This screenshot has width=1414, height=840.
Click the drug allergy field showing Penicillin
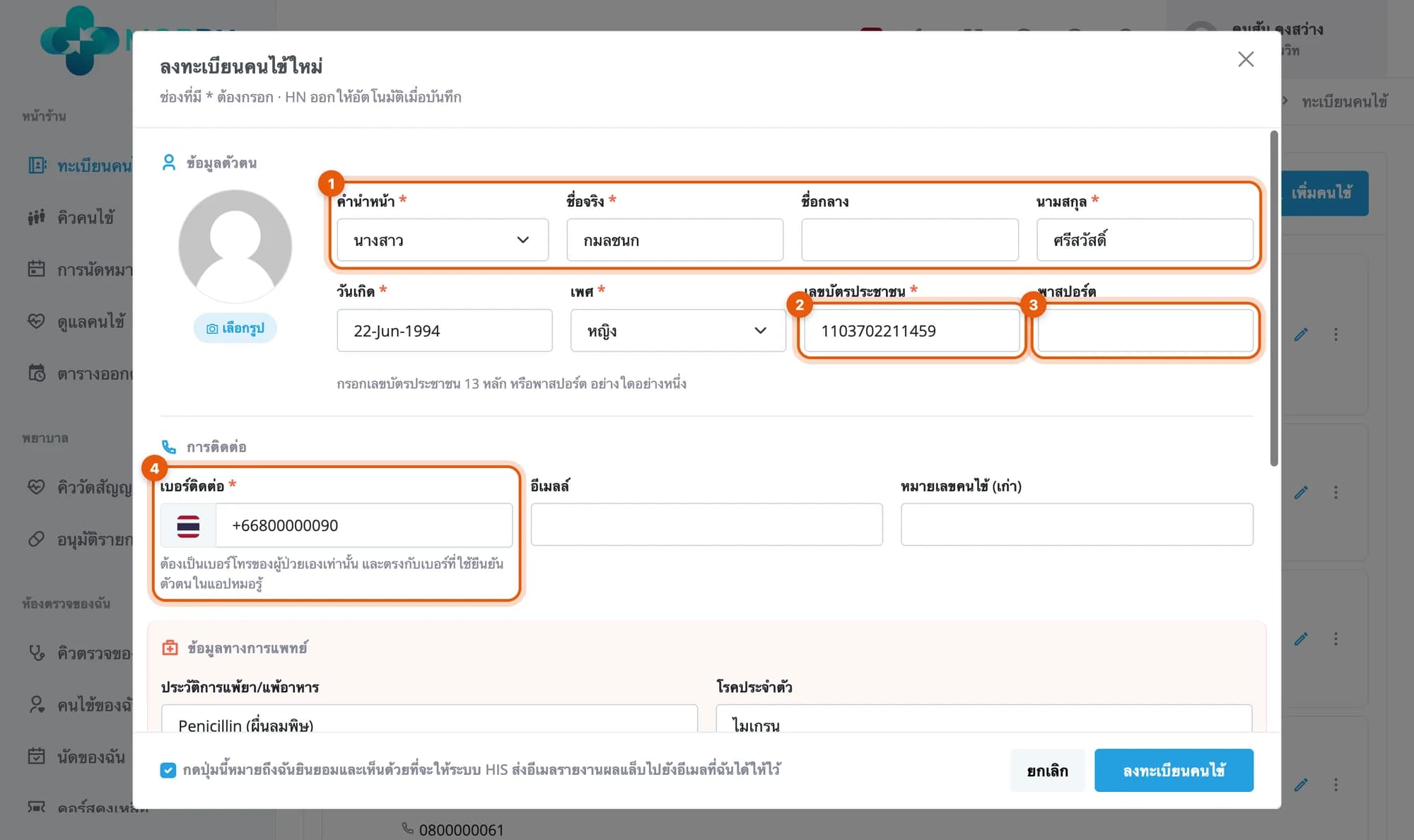(x=429, y=720)
